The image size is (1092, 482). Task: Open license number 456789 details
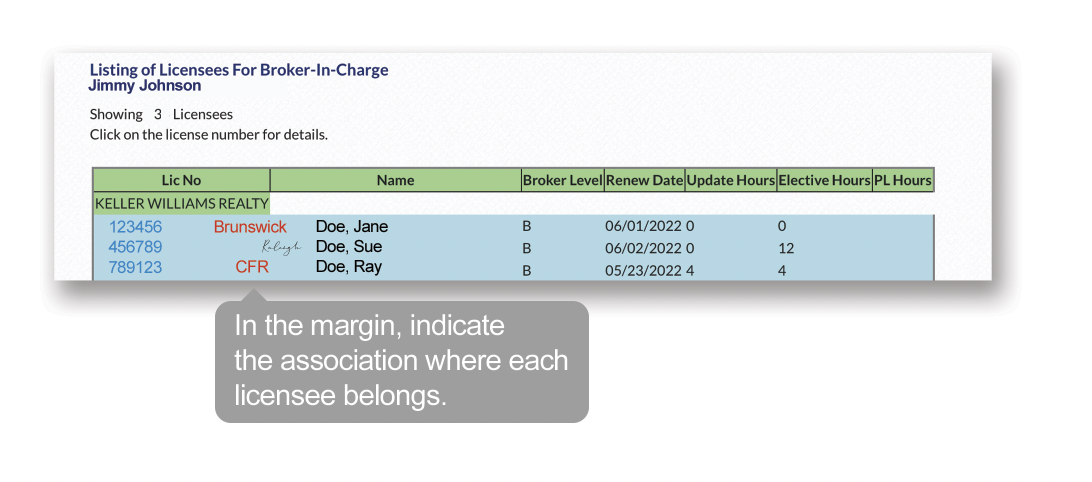135,247
